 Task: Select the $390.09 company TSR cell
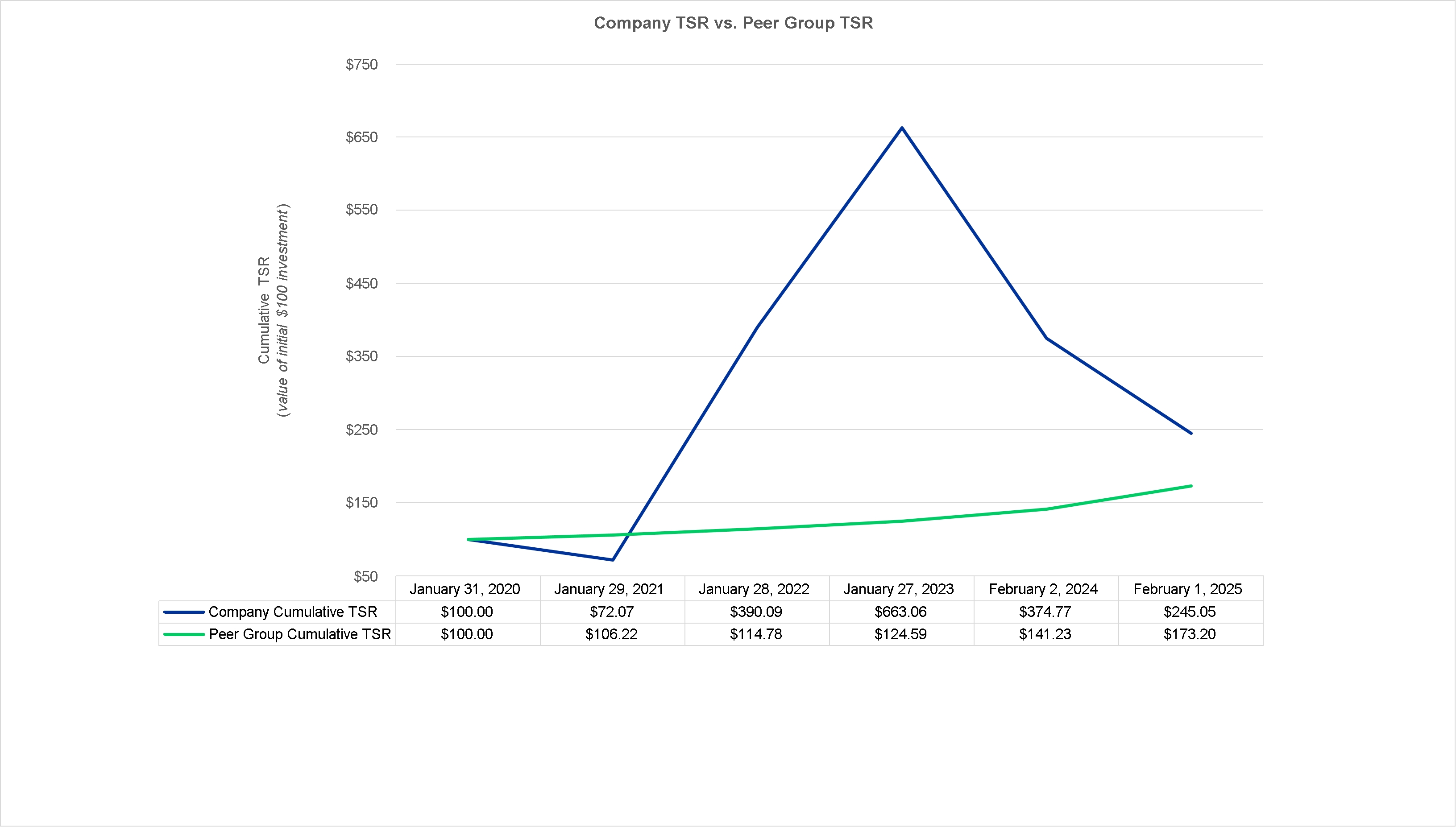[x=755, y=612]
